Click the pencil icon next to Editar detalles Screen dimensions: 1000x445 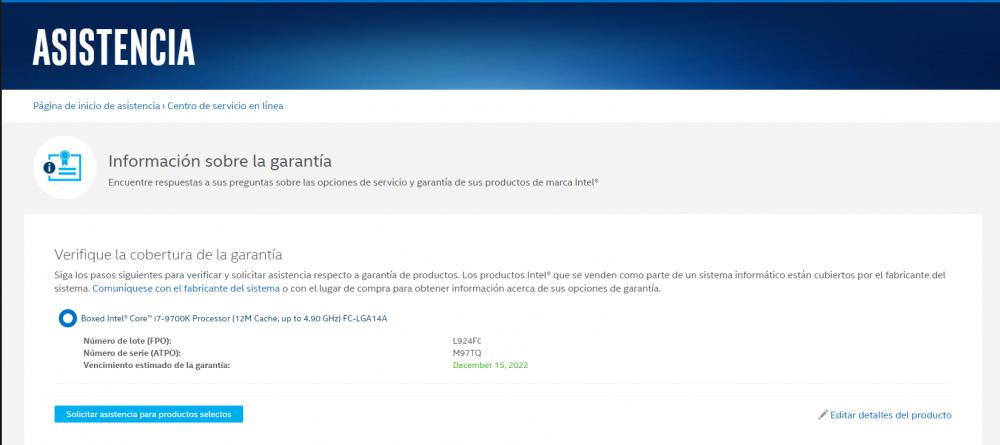point(823,415)
